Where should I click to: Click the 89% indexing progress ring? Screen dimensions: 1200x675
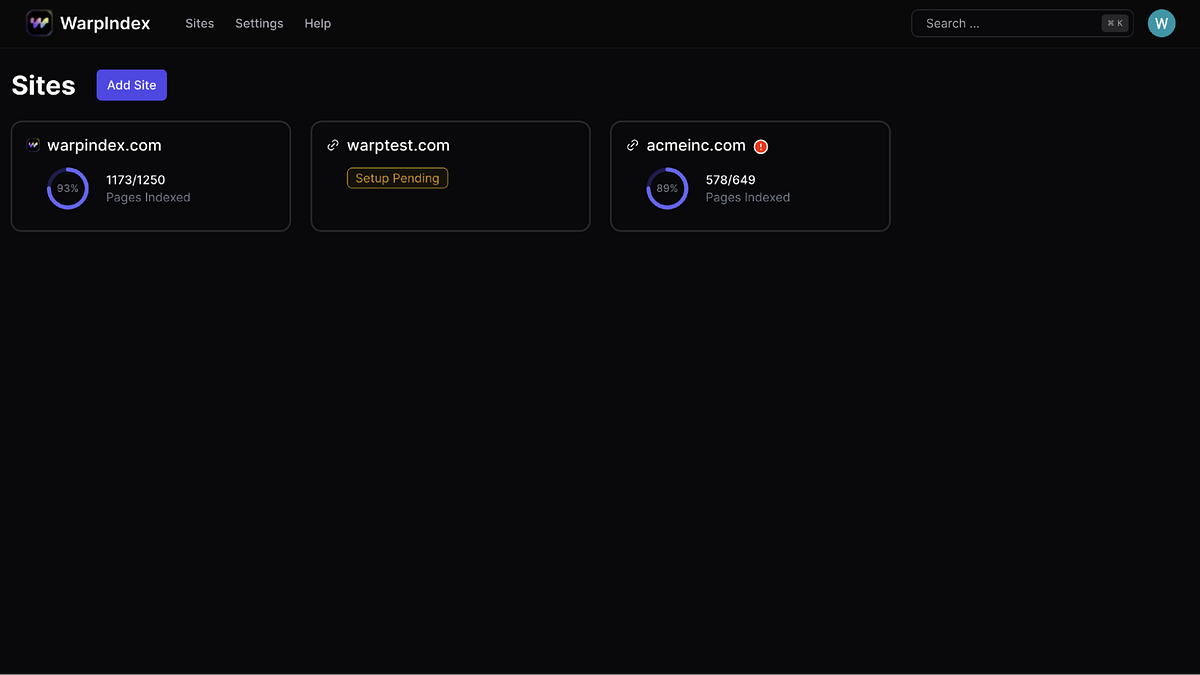tap(668, 188)
